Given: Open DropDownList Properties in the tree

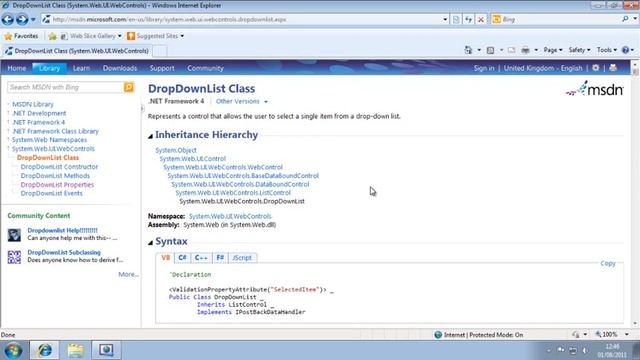Looking at the screenshot, I should (57, 184).
